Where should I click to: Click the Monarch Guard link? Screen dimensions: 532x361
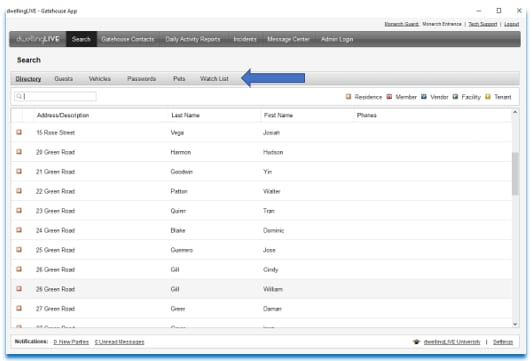pos(402,24)
